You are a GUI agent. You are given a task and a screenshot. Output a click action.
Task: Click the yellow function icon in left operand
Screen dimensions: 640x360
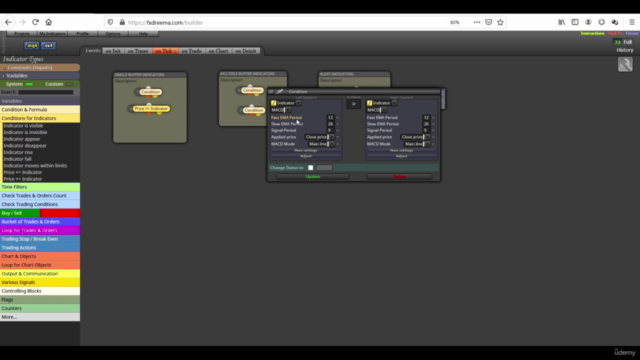coord(273,103)
